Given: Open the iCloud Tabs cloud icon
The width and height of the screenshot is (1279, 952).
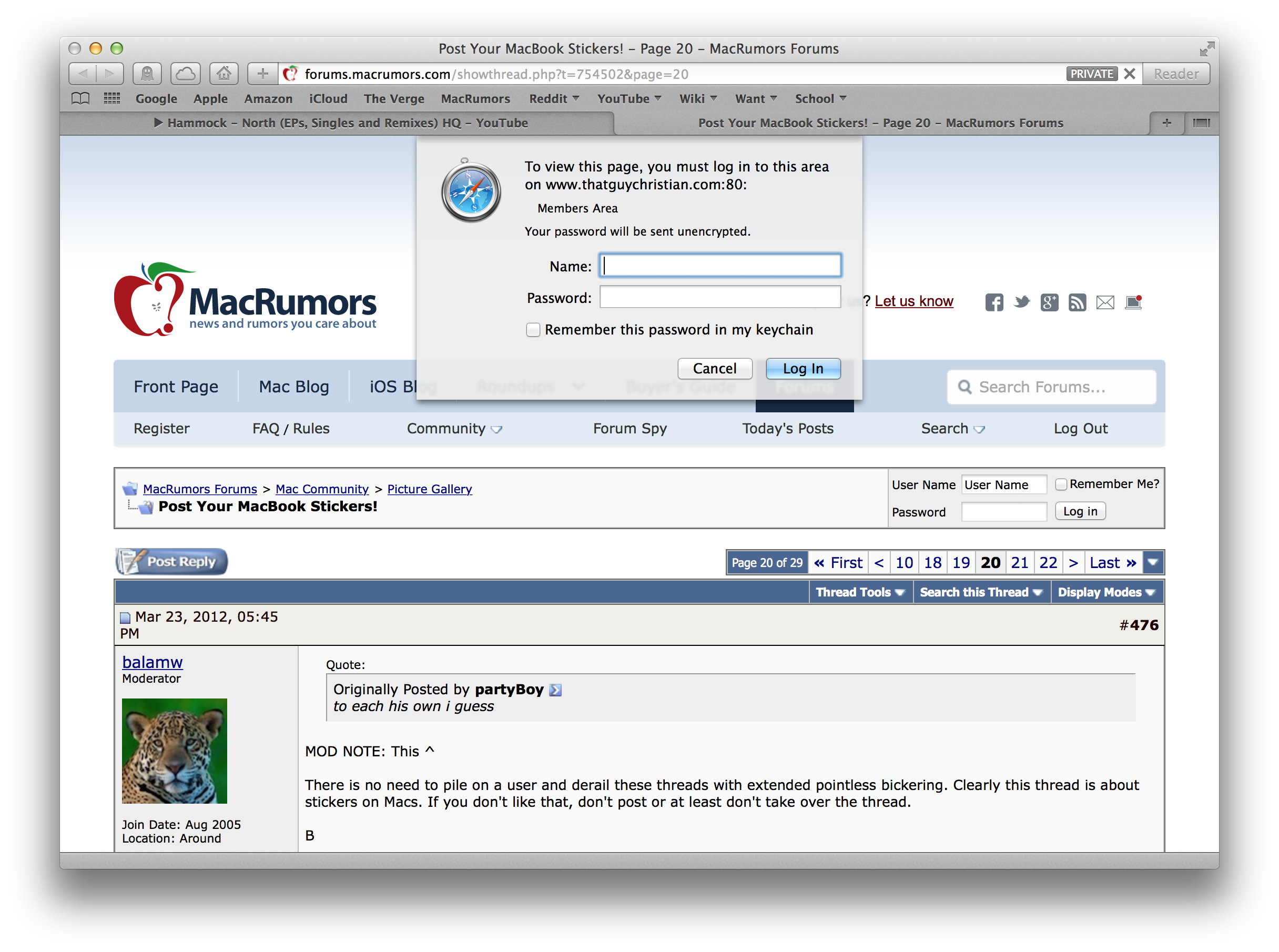Looking at the screenshot, I should [x=185, y=74].
